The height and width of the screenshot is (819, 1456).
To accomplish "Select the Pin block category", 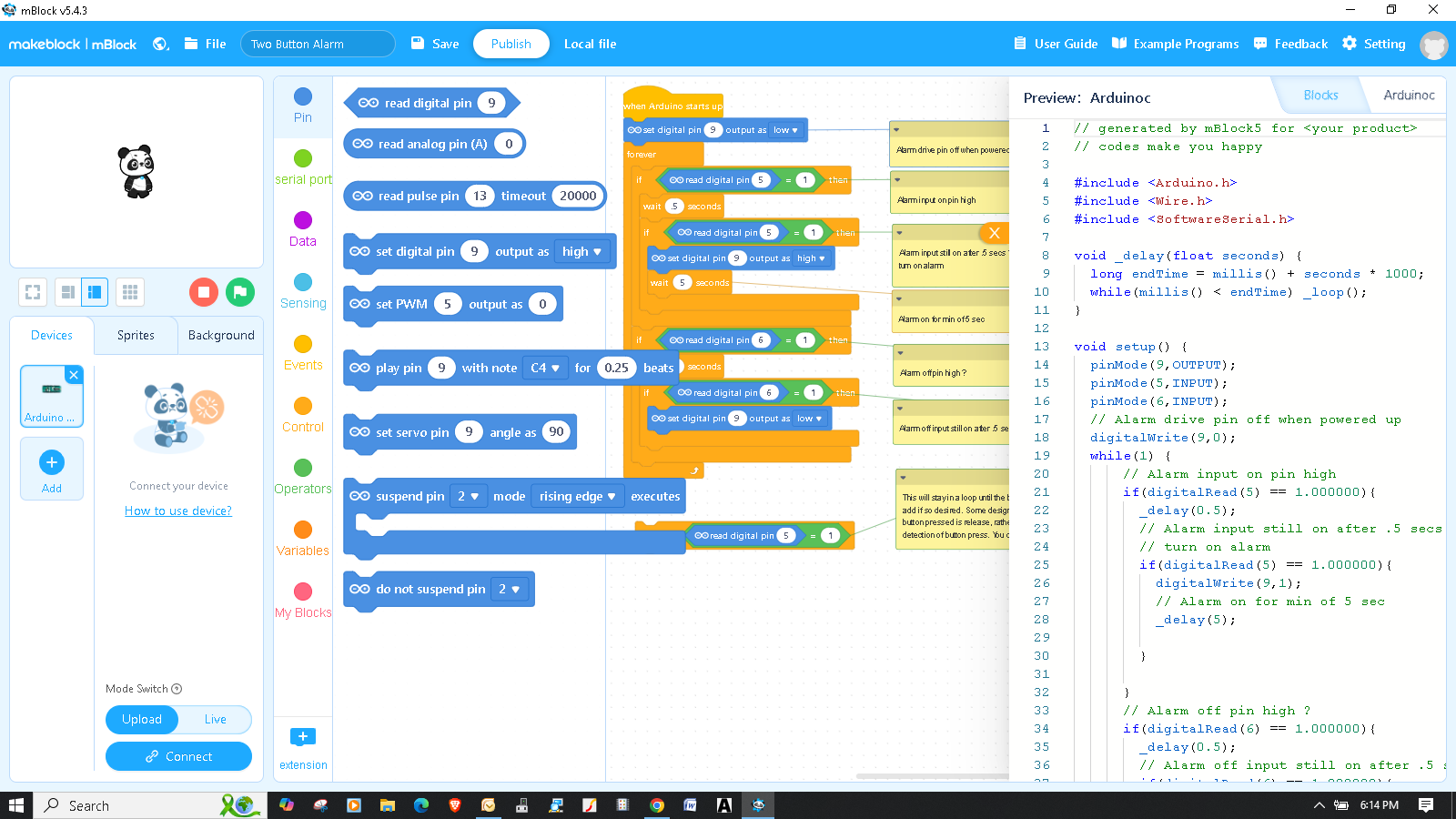I will click(x=303, y=105).
